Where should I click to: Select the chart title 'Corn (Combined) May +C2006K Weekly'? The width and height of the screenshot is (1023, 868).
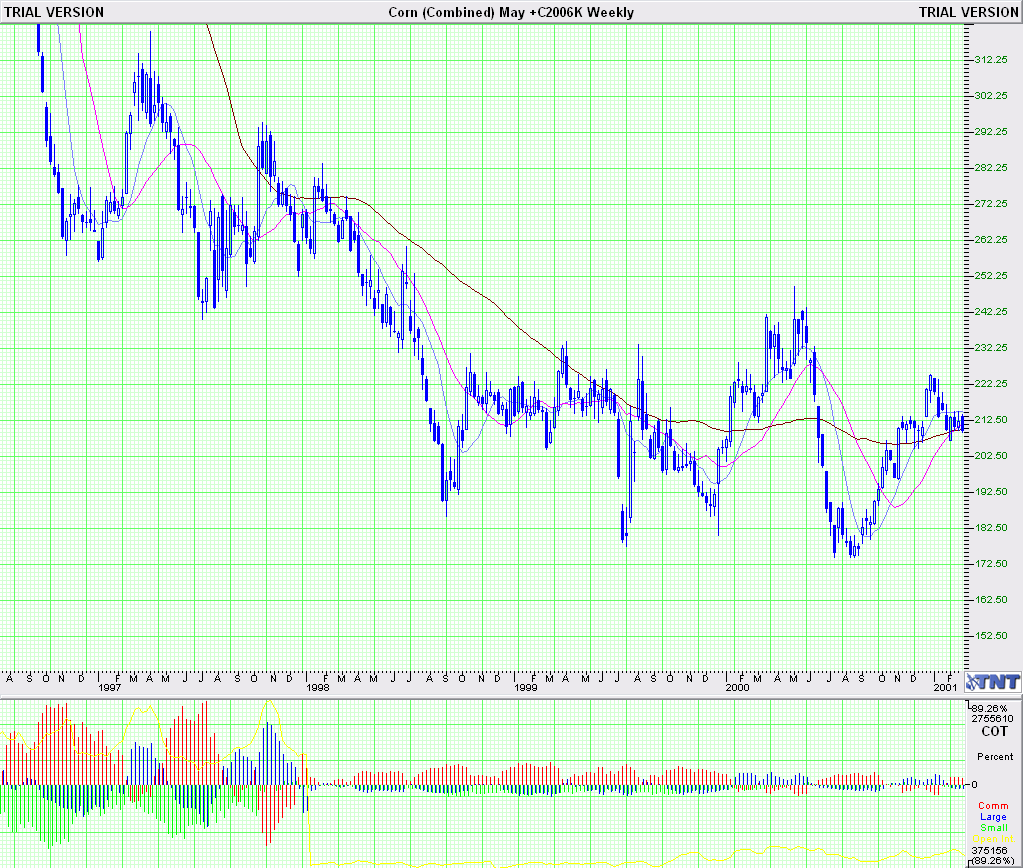click(x=511, y=12)
